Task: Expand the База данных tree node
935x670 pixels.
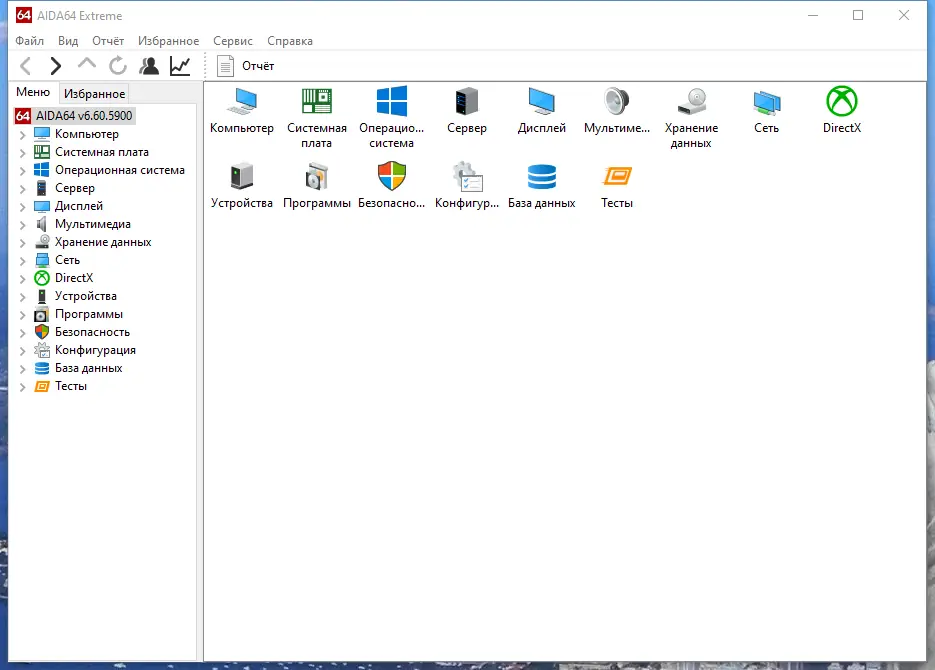Action: (x=23, y=369)
